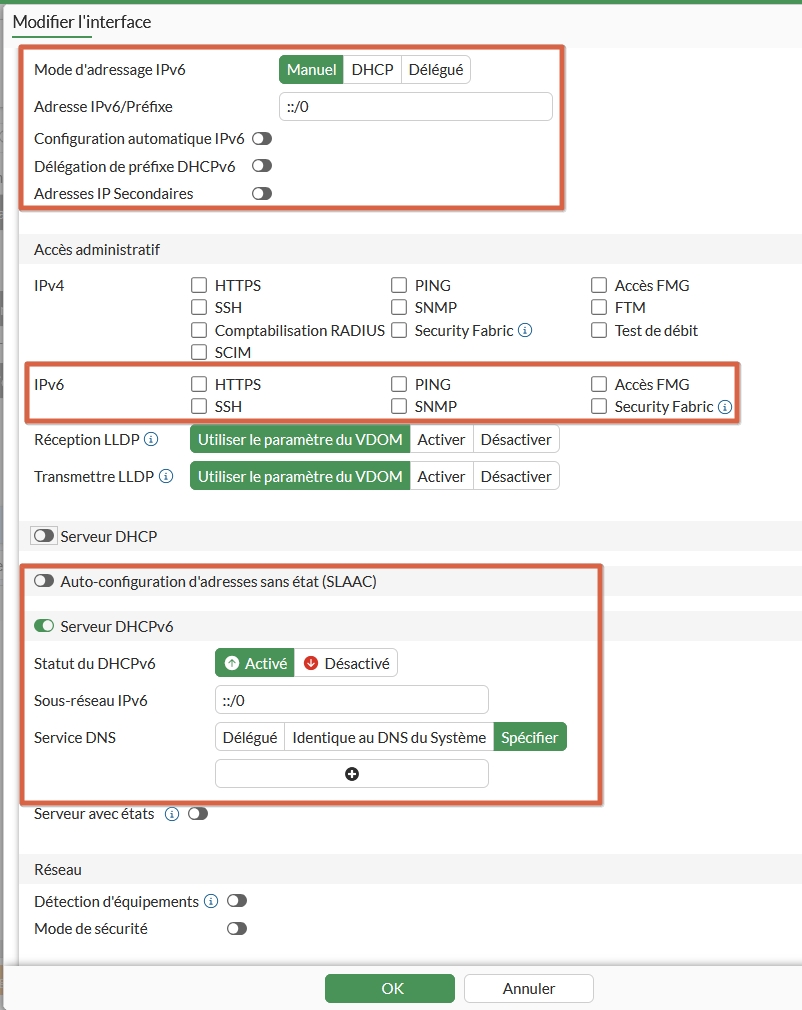Open the Détection d'équipements info icon
The width and height of the screenshot is (802, 1010).
pos(209,900)
